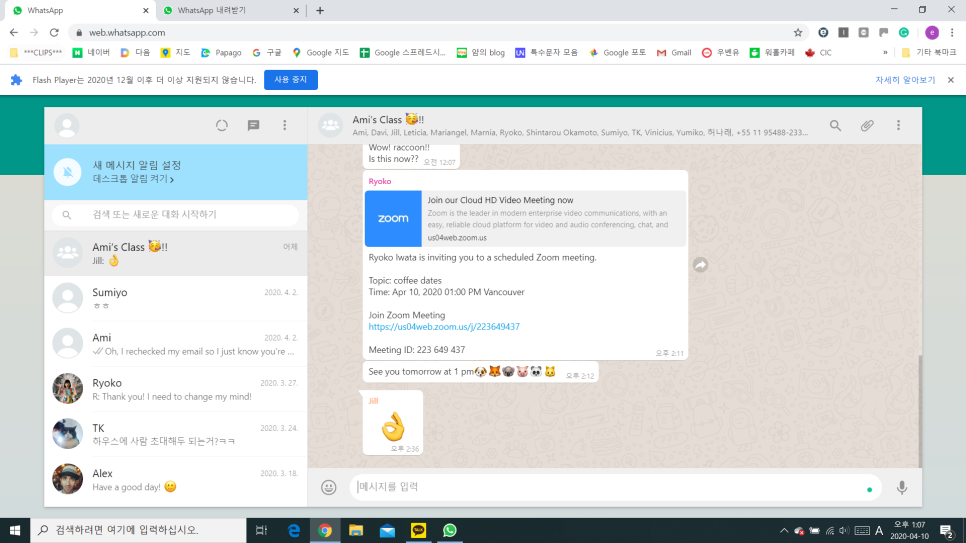
Task: Go back in browser history
Action: point(14,33)
